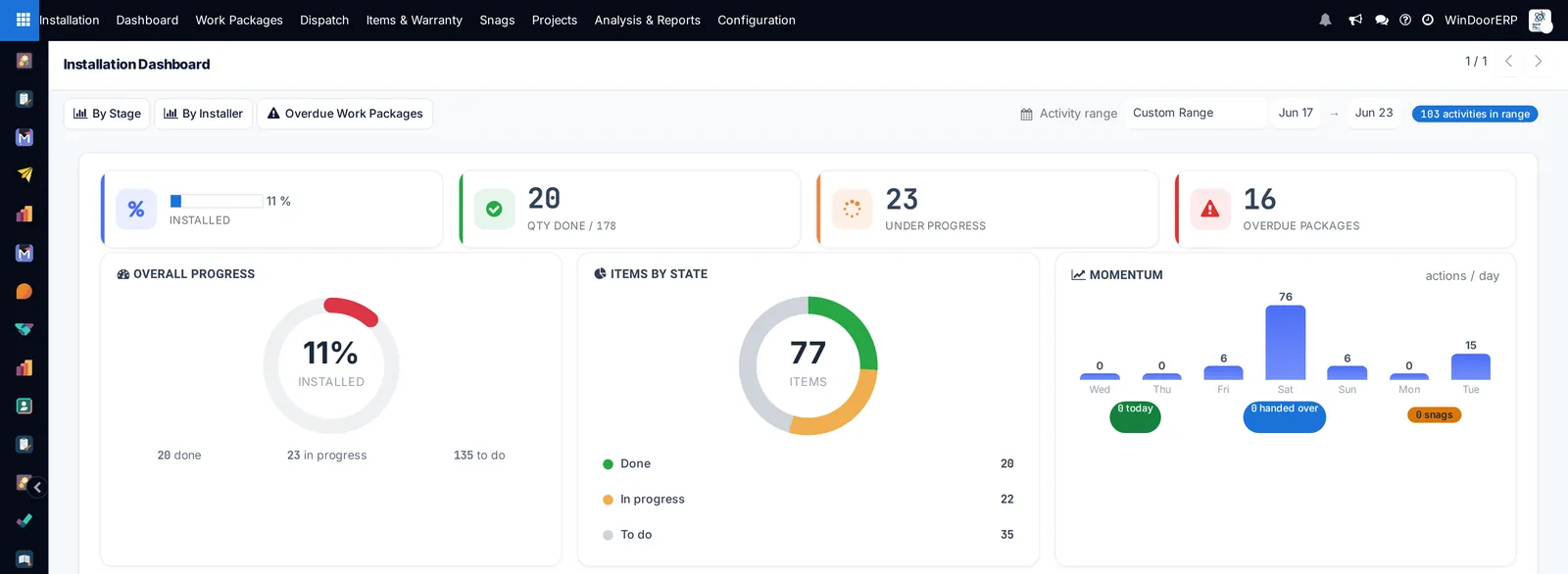
Task: Open the chat conversations icon
Action: (1382, 20)
